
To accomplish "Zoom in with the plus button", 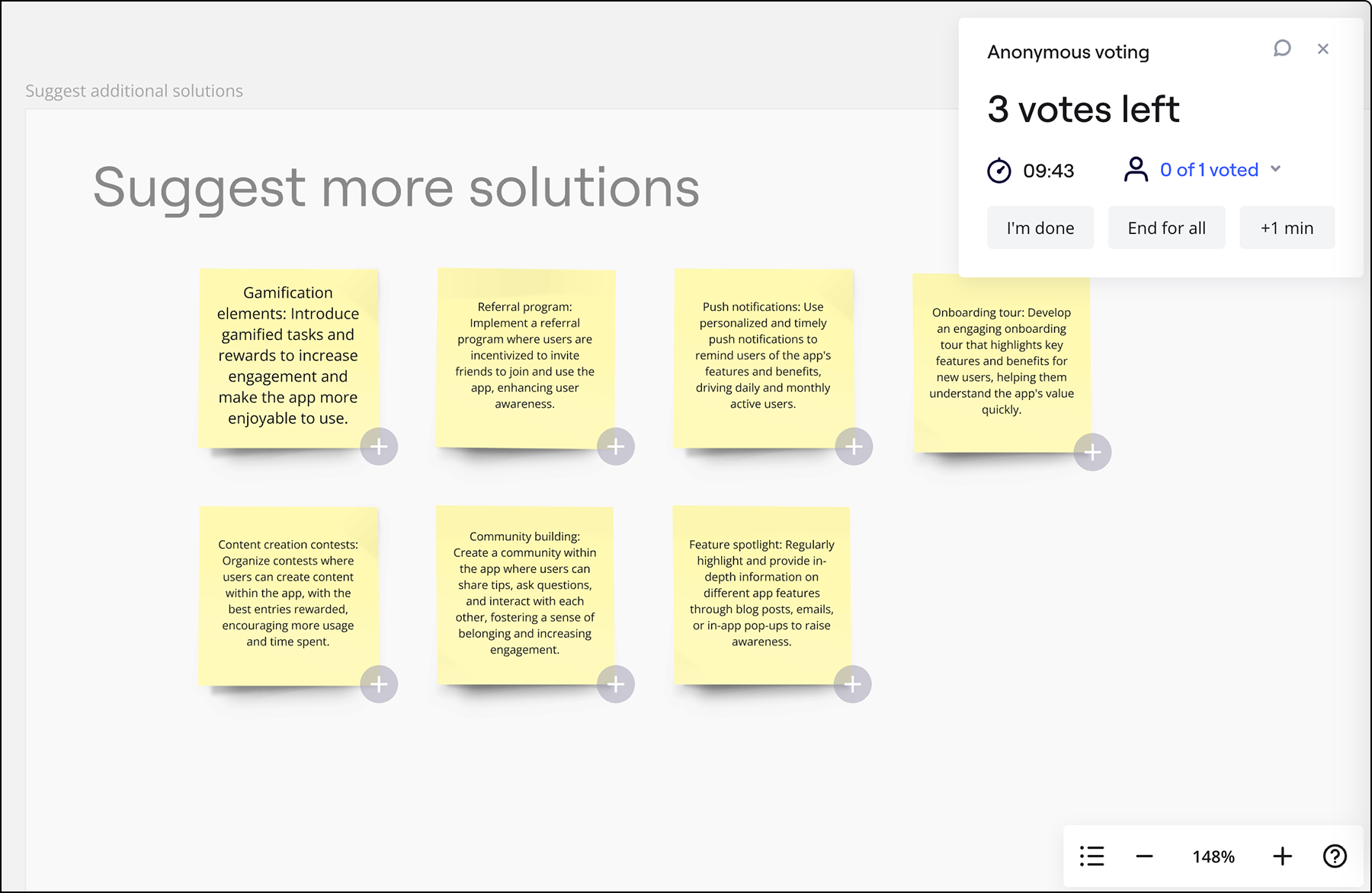I will [1282, 856].
